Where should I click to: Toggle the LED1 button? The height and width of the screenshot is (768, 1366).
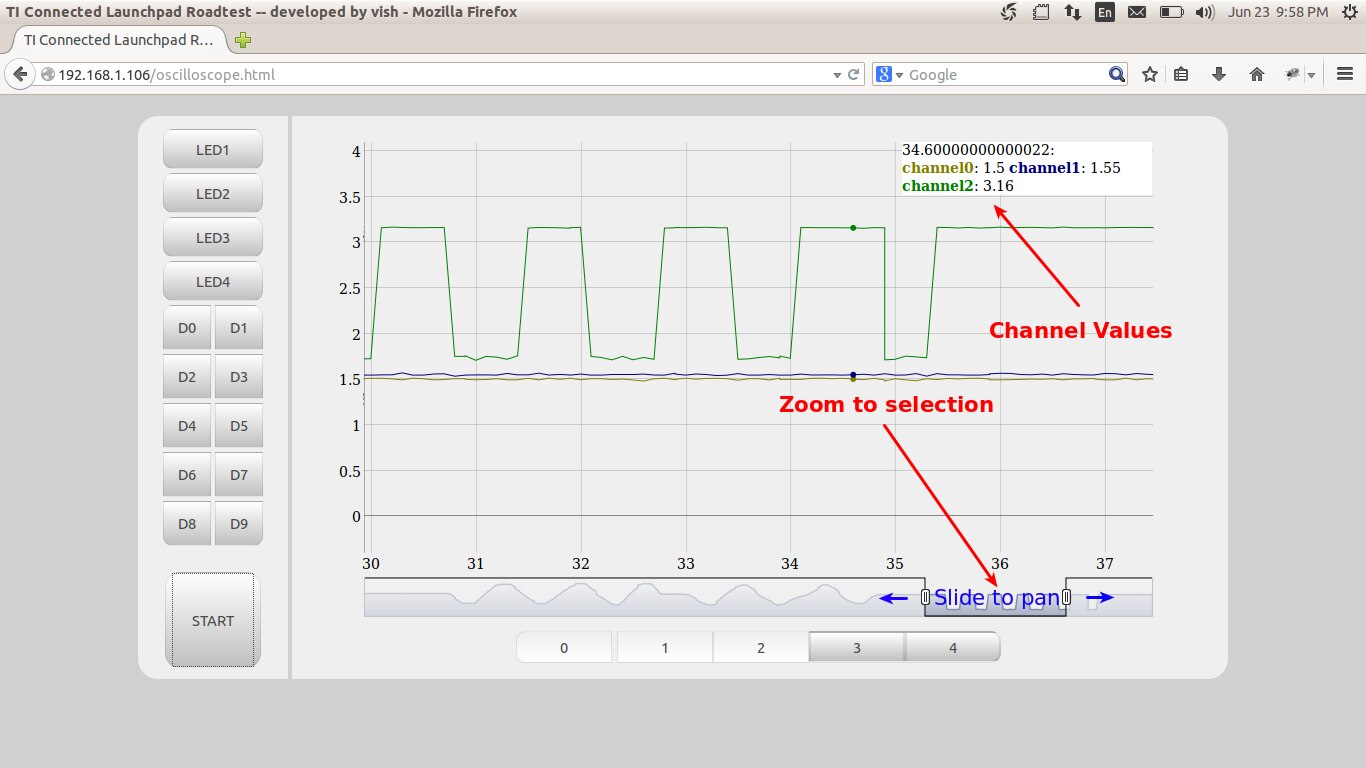tap(213, 150)
